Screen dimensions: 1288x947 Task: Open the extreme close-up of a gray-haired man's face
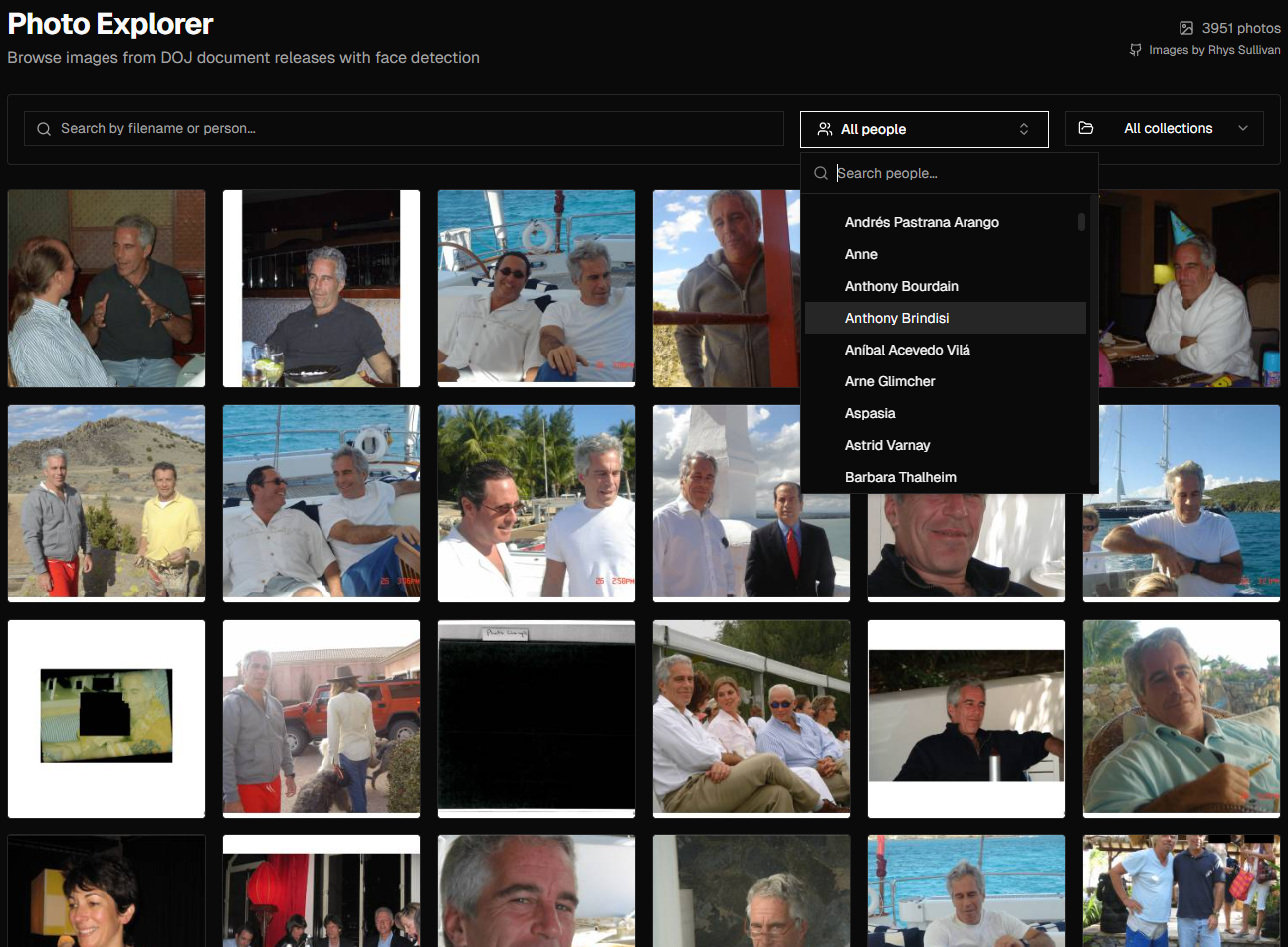(537, 891)
